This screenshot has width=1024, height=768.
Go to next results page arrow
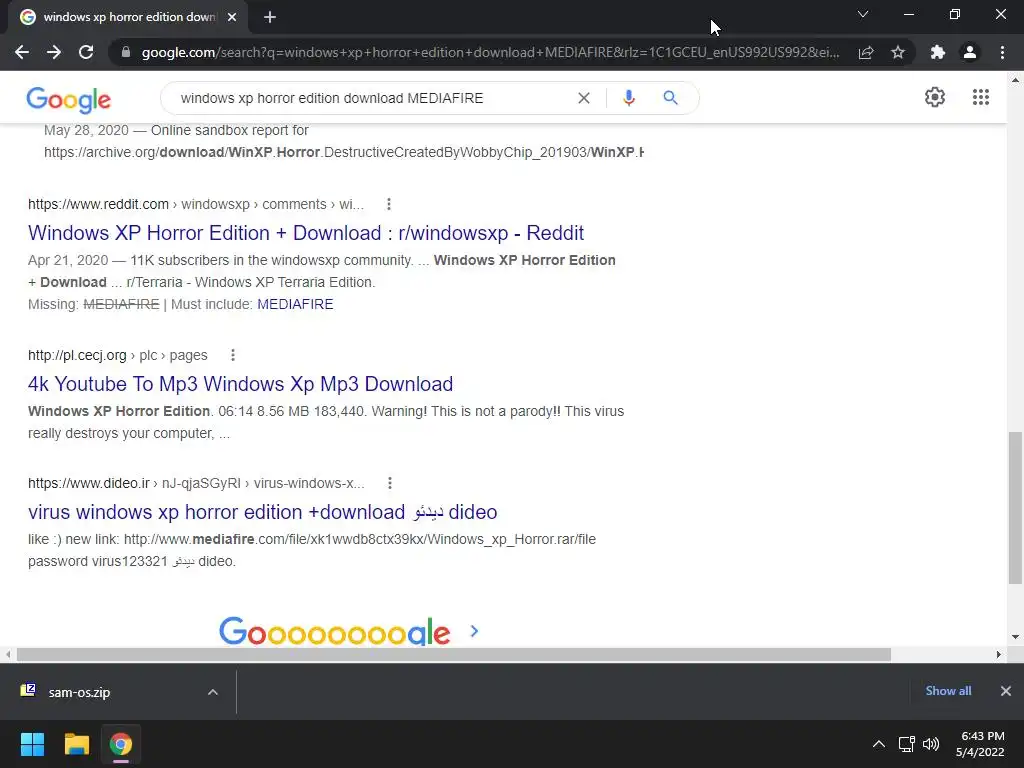coord(474,631)
